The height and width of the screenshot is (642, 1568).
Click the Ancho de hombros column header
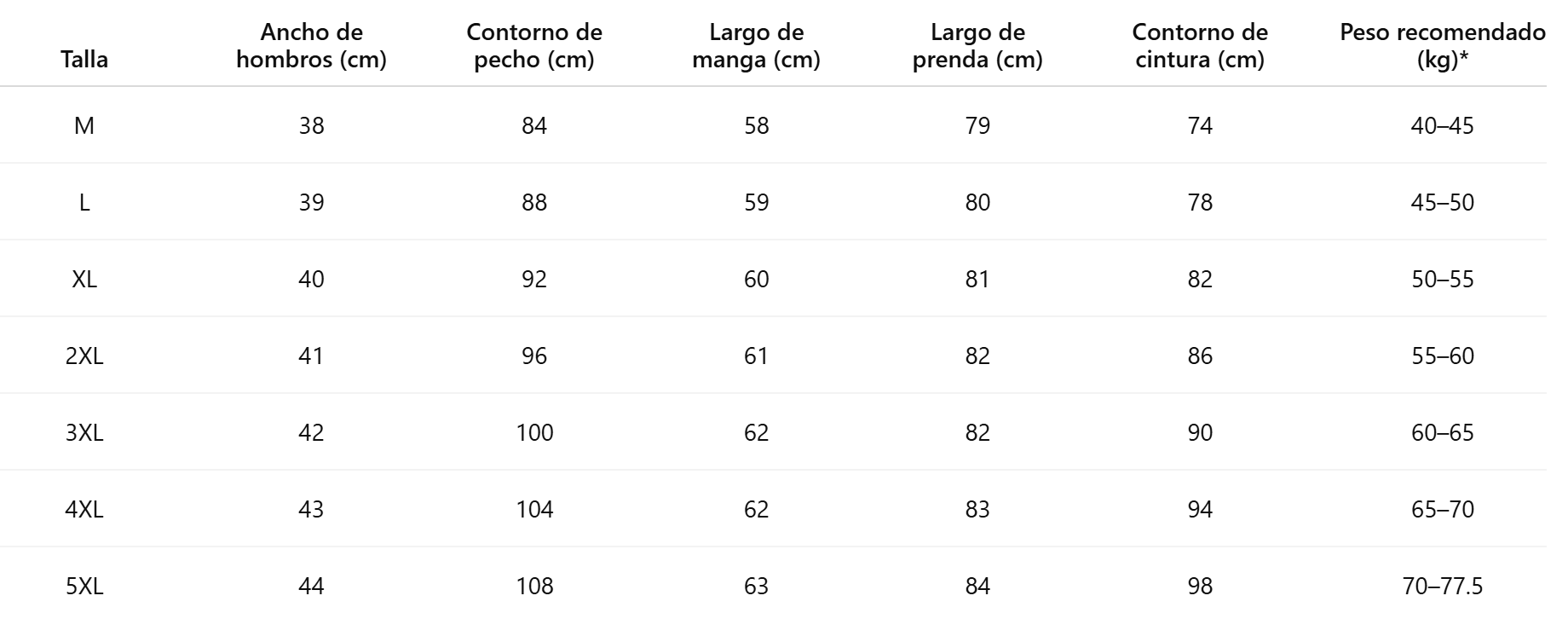click(311, 46)
